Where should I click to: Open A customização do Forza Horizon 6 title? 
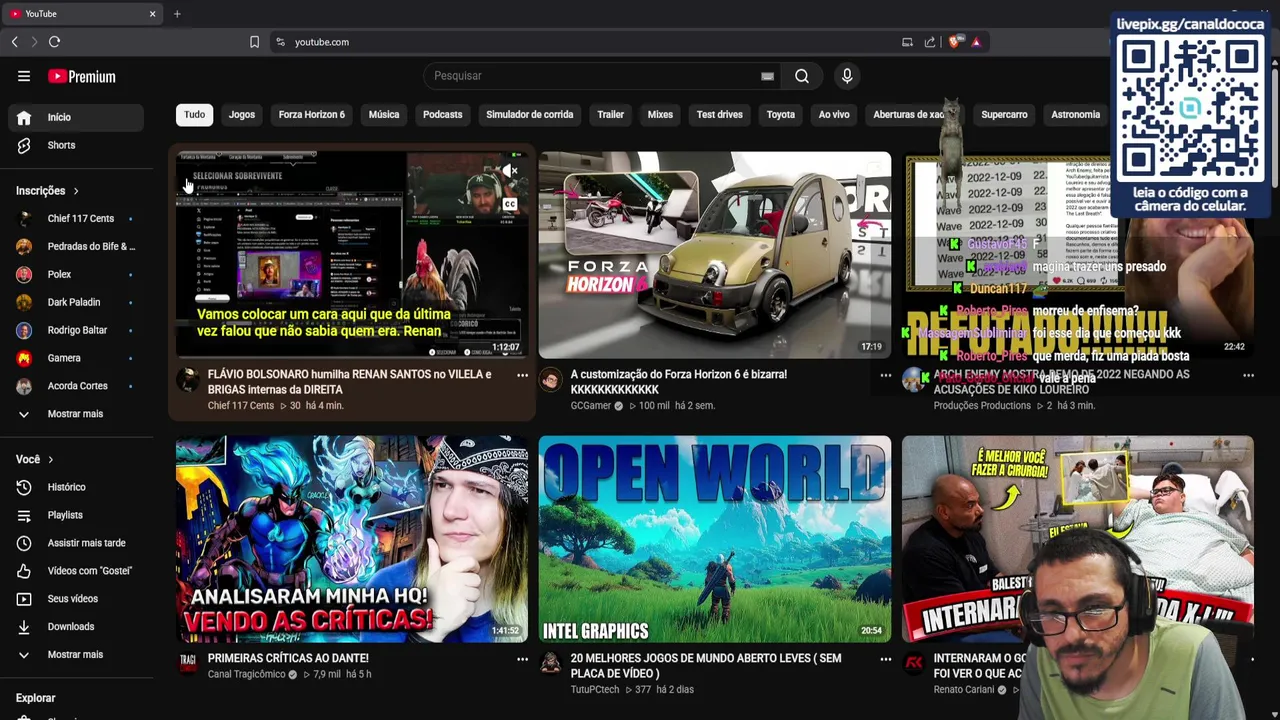(x=679, y=382)
